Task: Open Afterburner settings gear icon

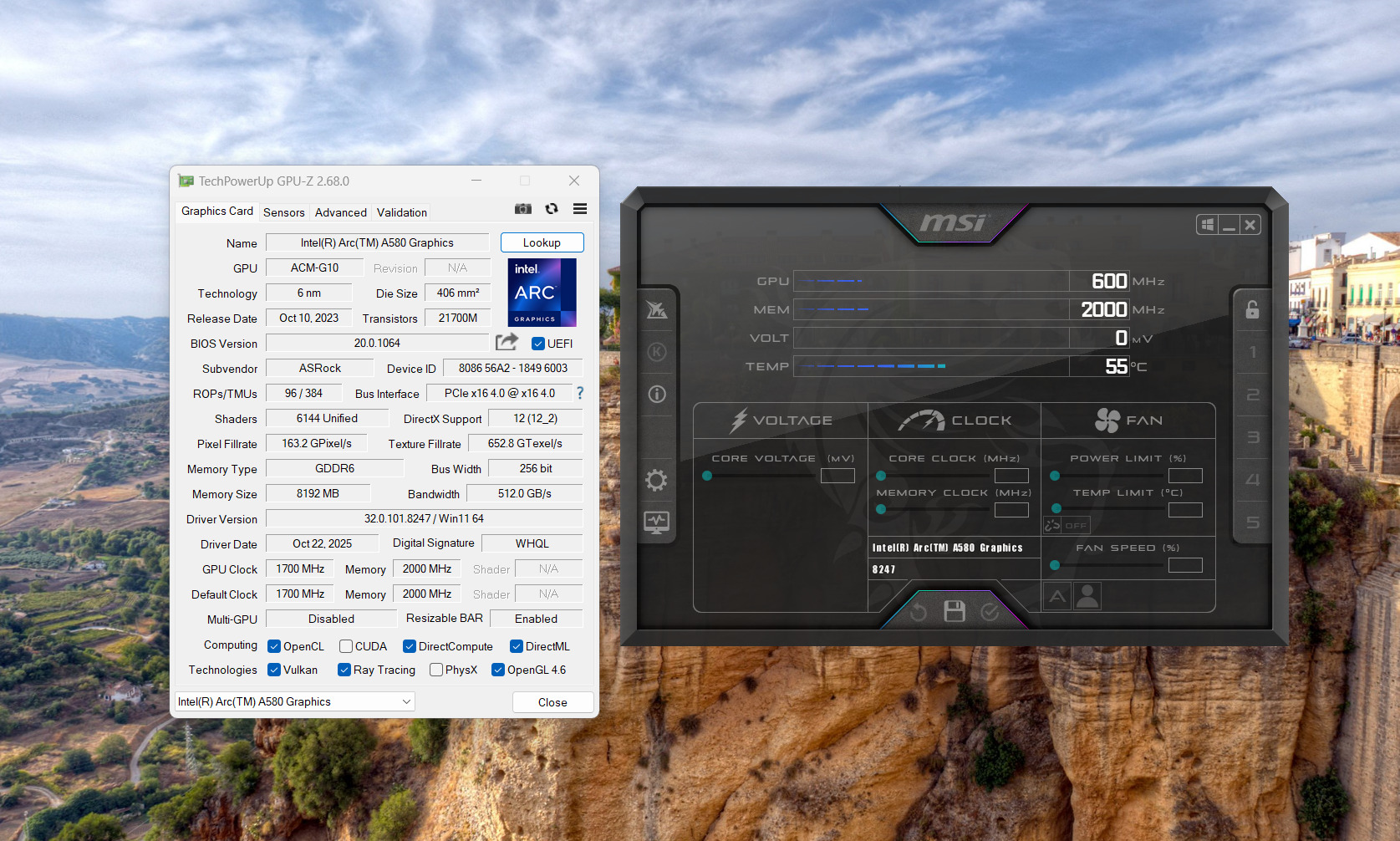Action: 657,480
